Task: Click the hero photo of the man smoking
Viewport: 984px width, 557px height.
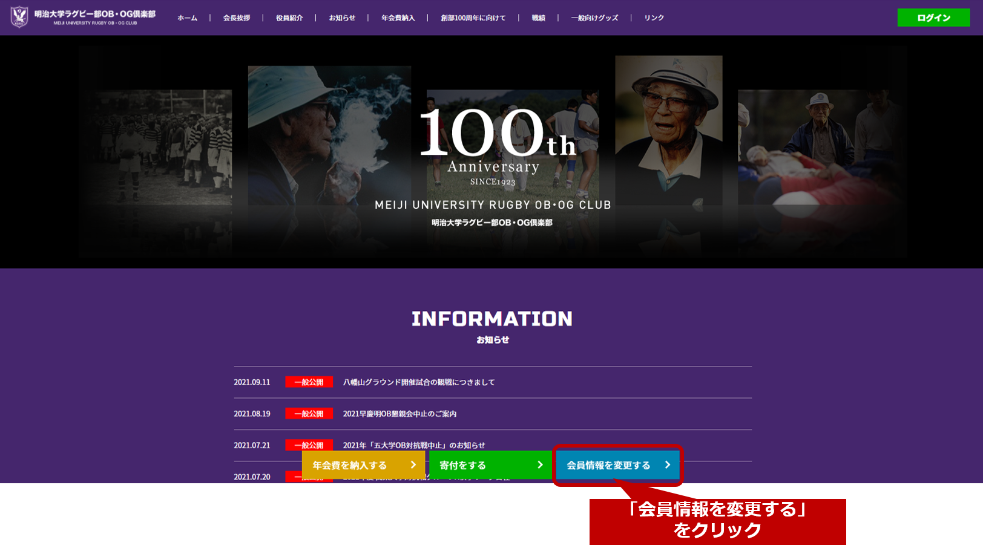Action: (x=329, y=136)
